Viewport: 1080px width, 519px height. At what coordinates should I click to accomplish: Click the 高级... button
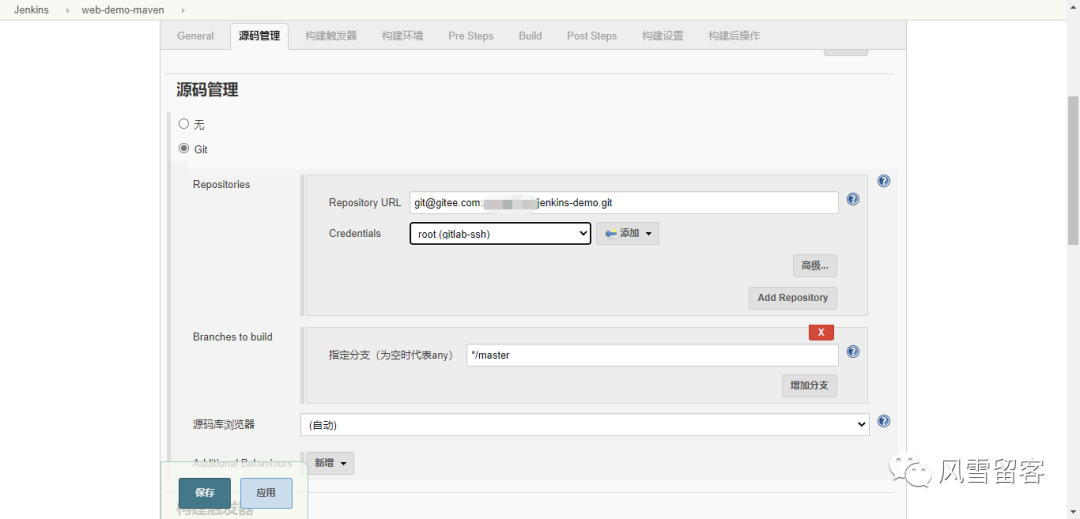click(x=815, y=265)
